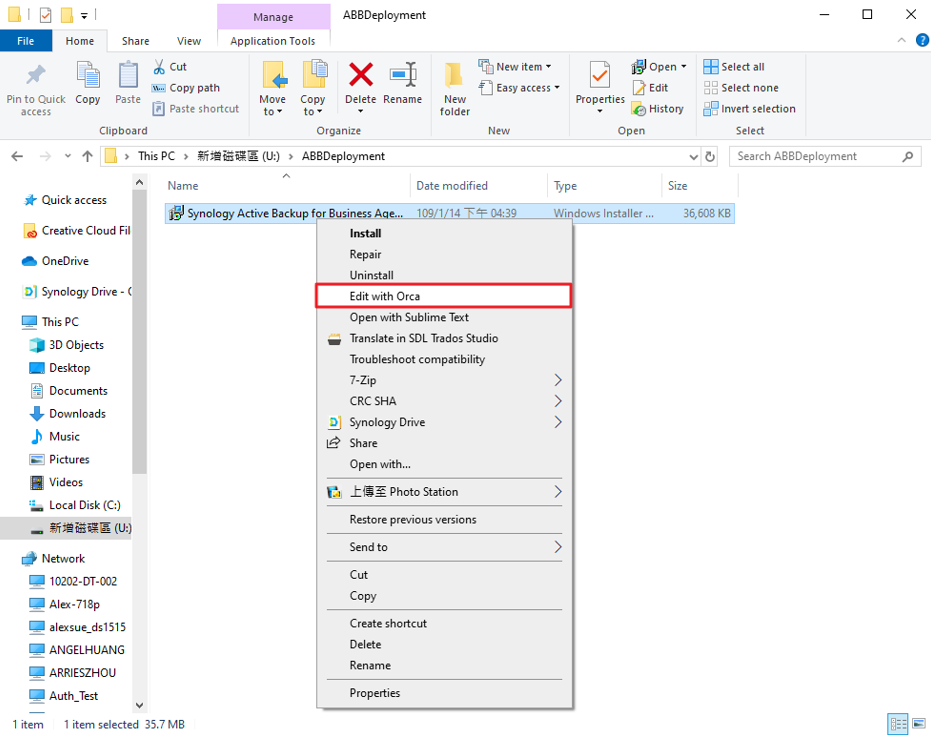This screenshot has width=931, height=736.
Task: Select Quick access in navigation pane
Action: (65, 200)
